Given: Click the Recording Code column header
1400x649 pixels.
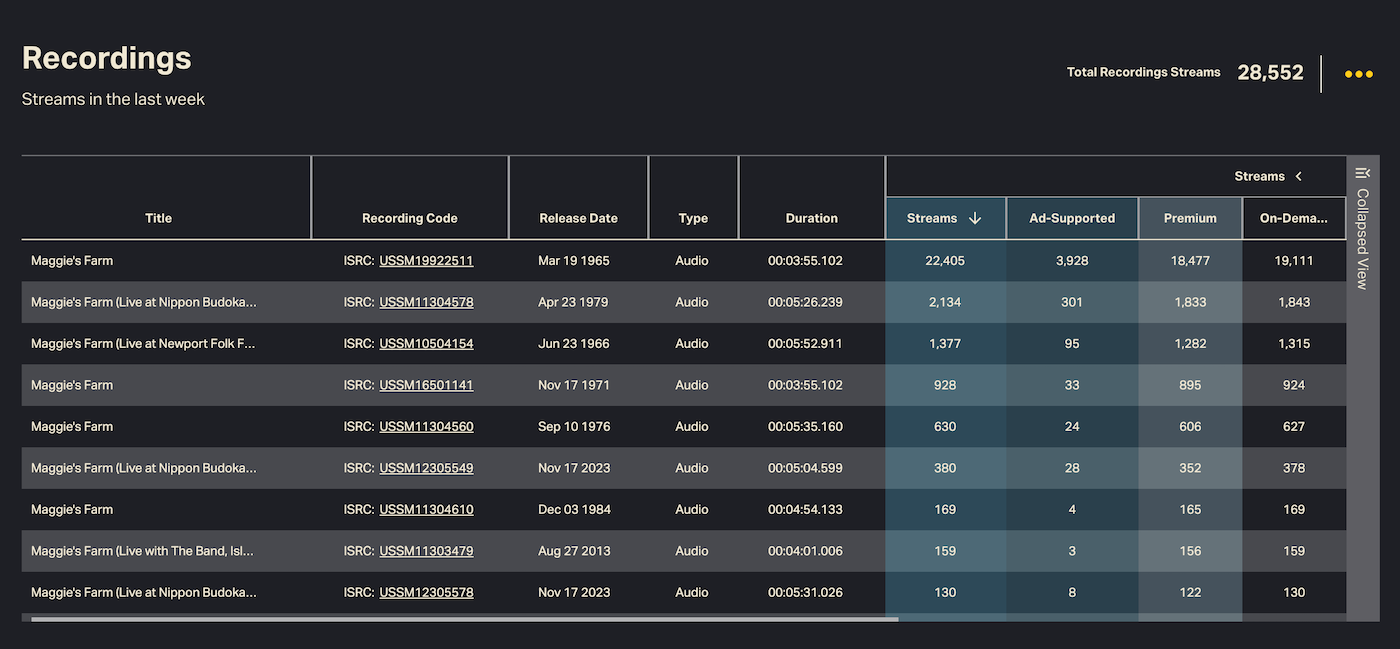Looking at the screenshot, I should tap(409, 218).
